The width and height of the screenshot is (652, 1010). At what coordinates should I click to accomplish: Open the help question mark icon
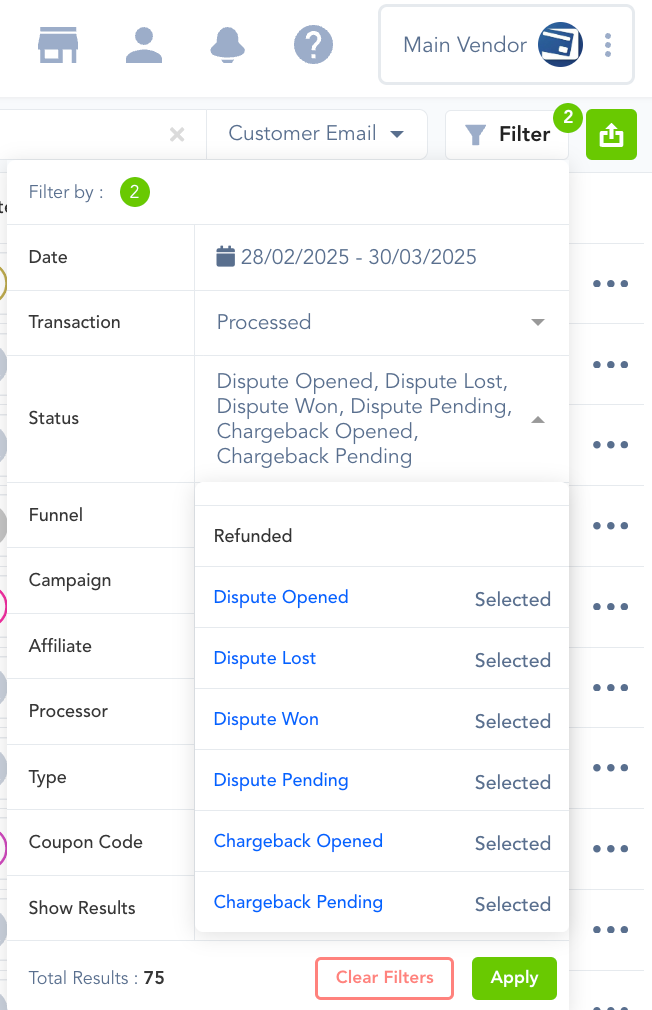tap(313, 45)
